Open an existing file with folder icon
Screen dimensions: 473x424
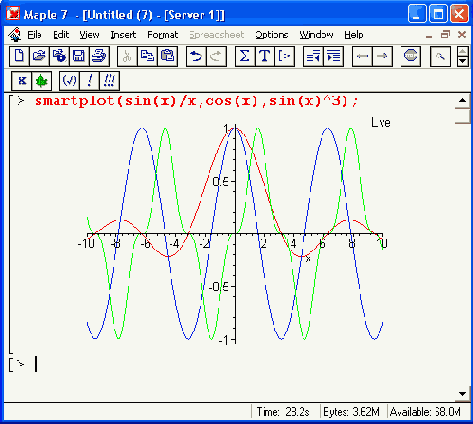coord(39,56)
